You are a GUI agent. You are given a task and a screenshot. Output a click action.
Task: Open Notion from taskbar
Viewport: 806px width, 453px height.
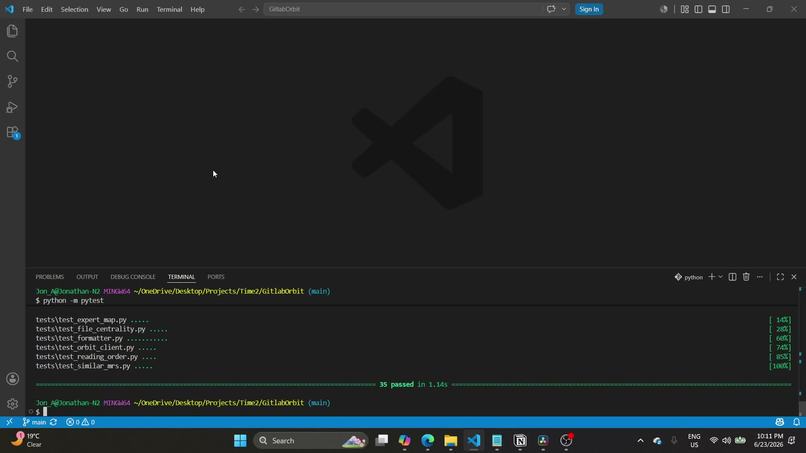[520, 441]
